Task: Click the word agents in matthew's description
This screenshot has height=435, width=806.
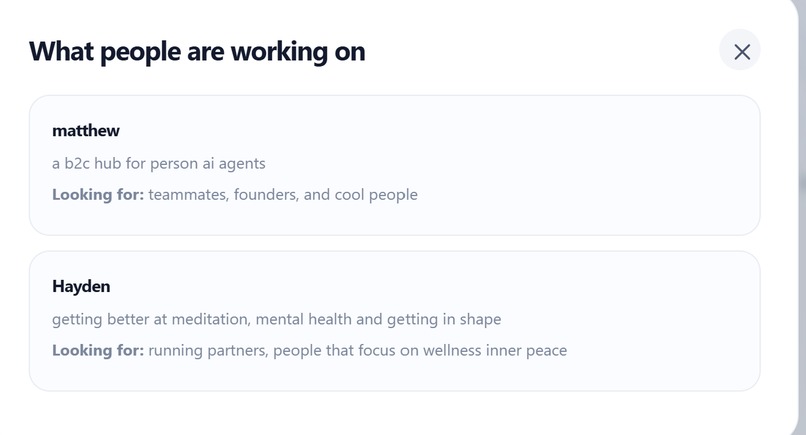Action: pyautogui.click(x=242, y=164)
